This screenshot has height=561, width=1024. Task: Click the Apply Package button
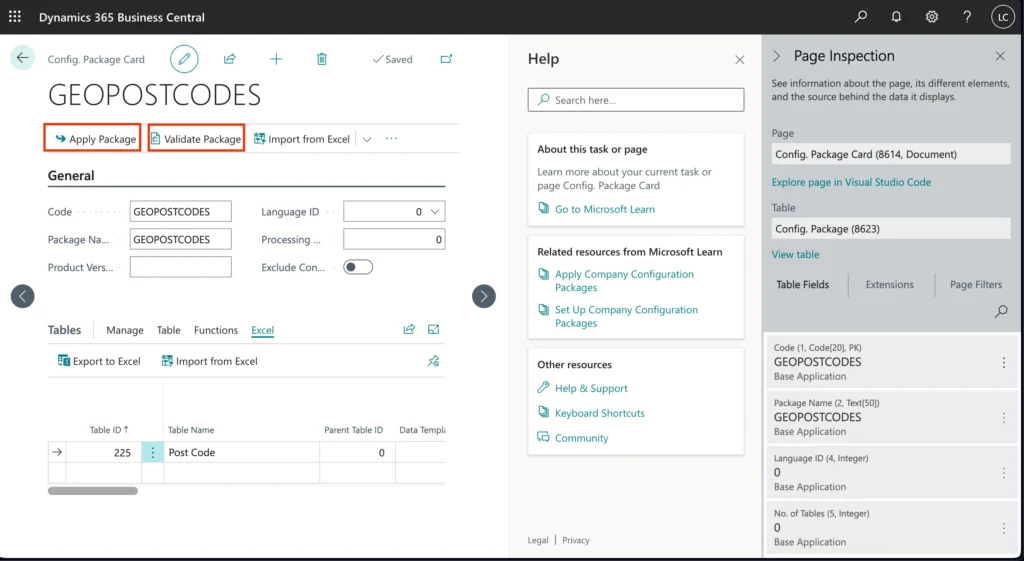click(93, 139)
